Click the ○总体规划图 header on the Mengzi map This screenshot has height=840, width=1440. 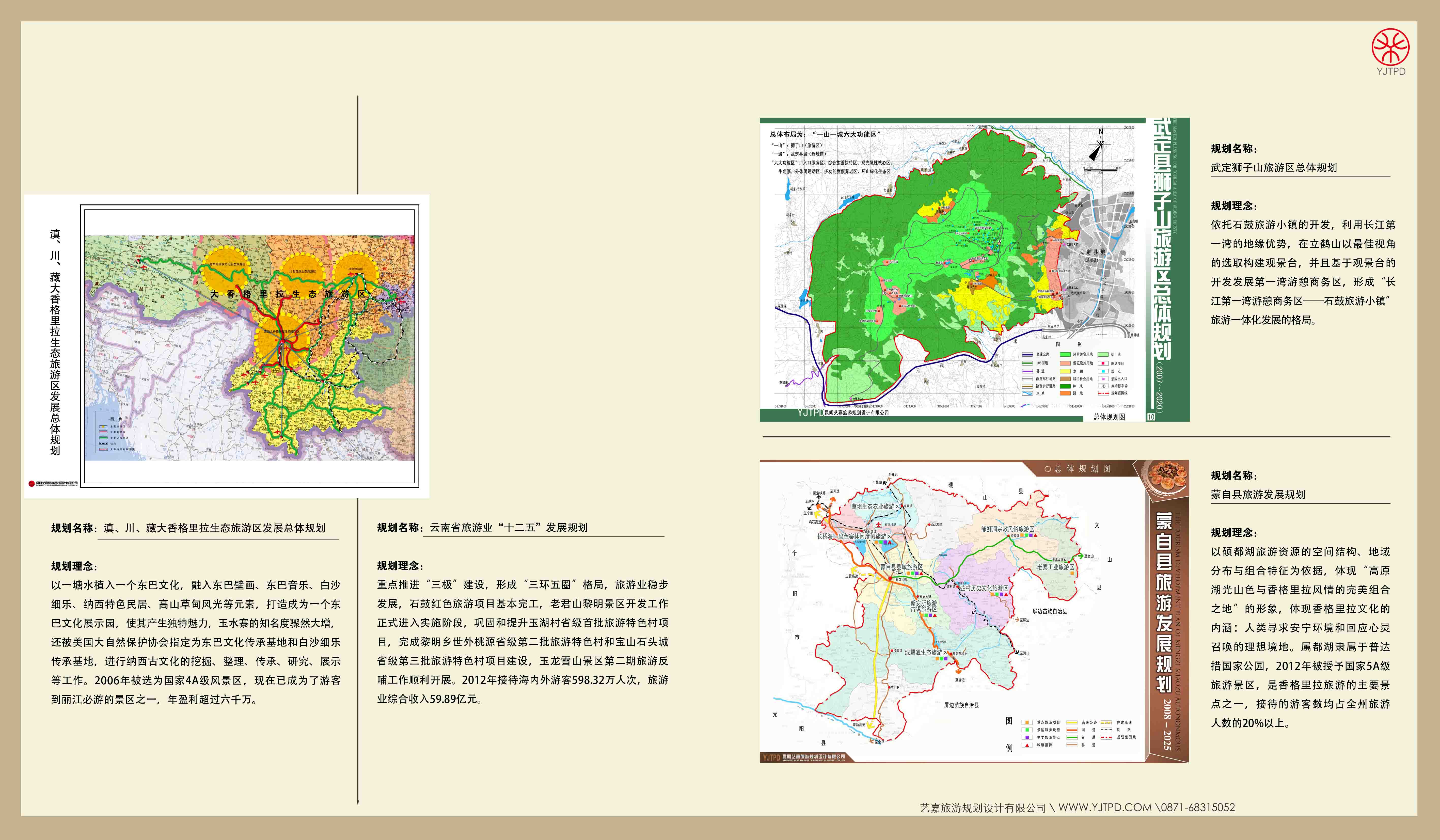[x=1078, y=469]
